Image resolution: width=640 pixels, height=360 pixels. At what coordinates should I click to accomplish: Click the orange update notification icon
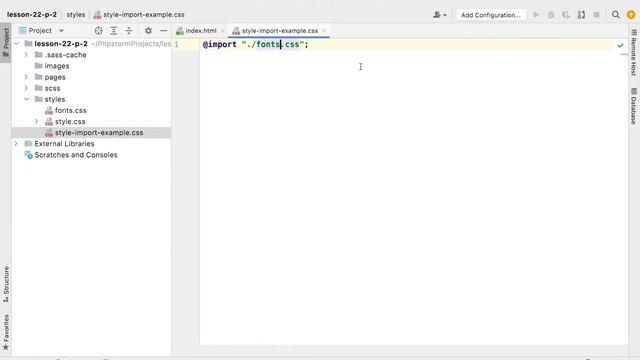[631, 15]
